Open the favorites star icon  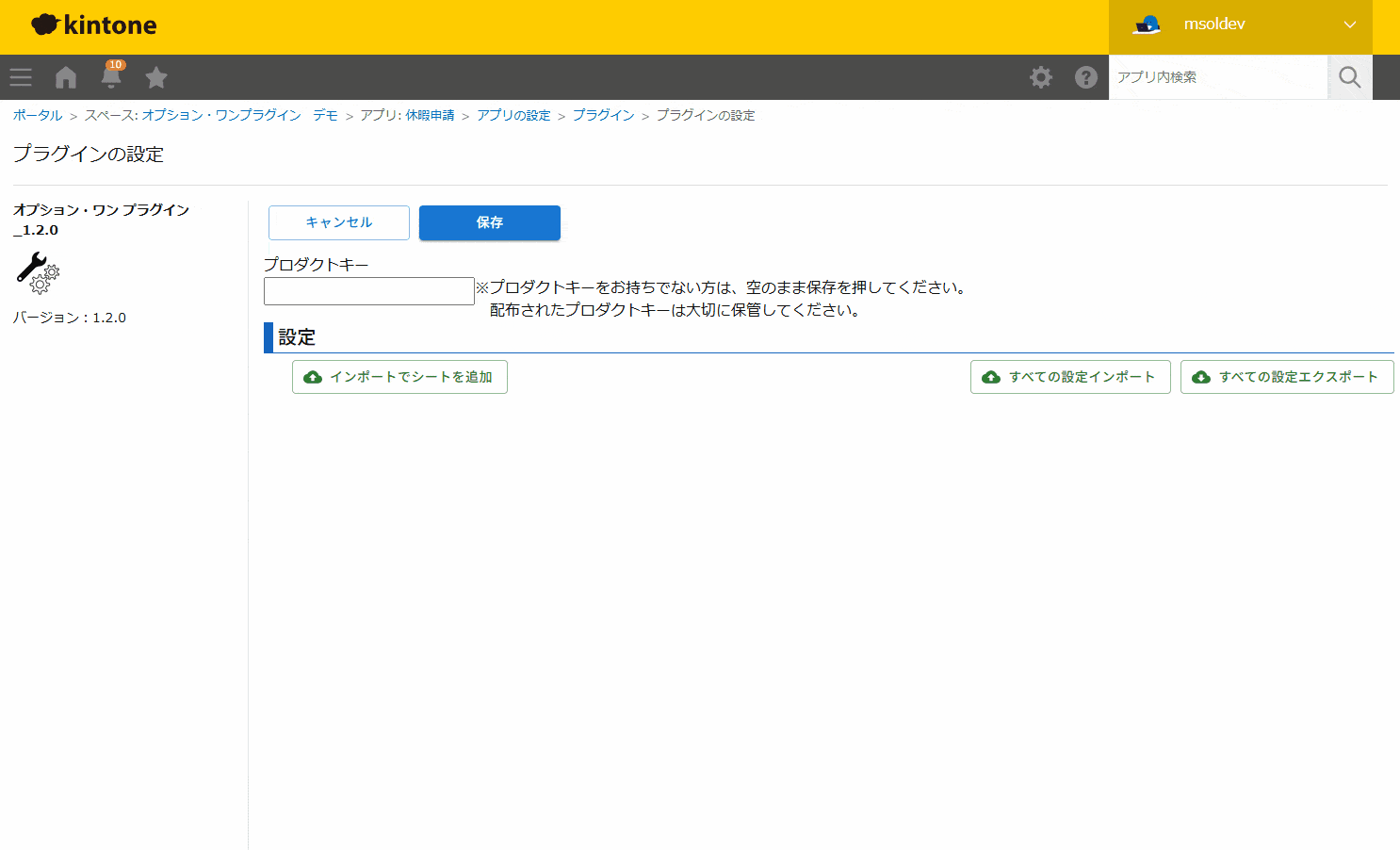[156, 77]
